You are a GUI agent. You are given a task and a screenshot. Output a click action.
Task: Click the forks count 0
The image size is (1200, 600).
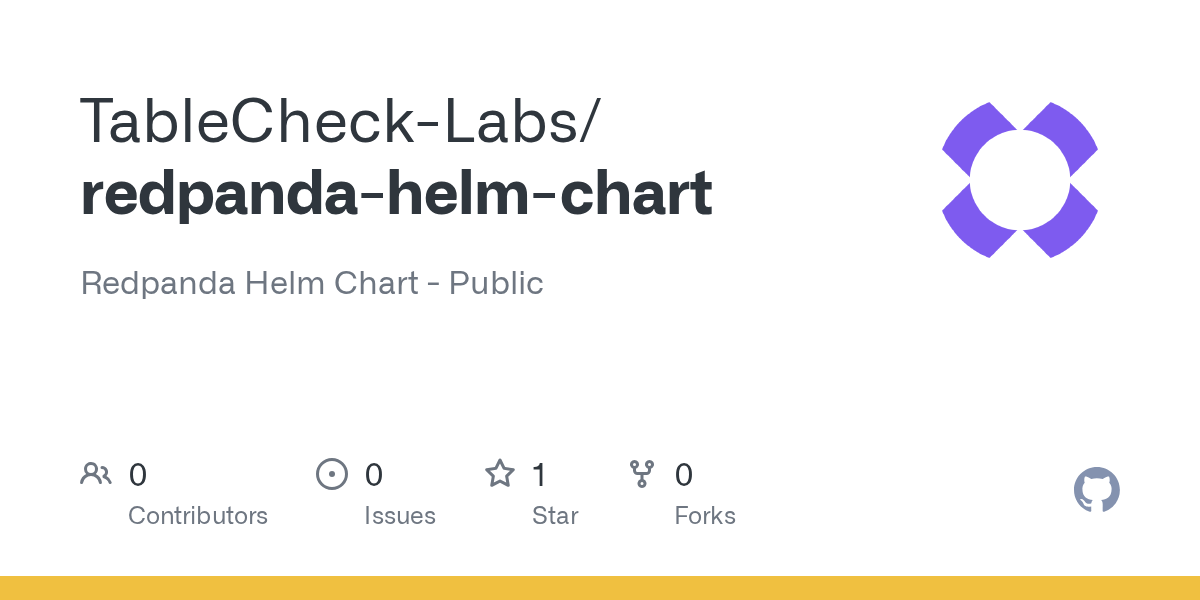(x=684, y=475)
